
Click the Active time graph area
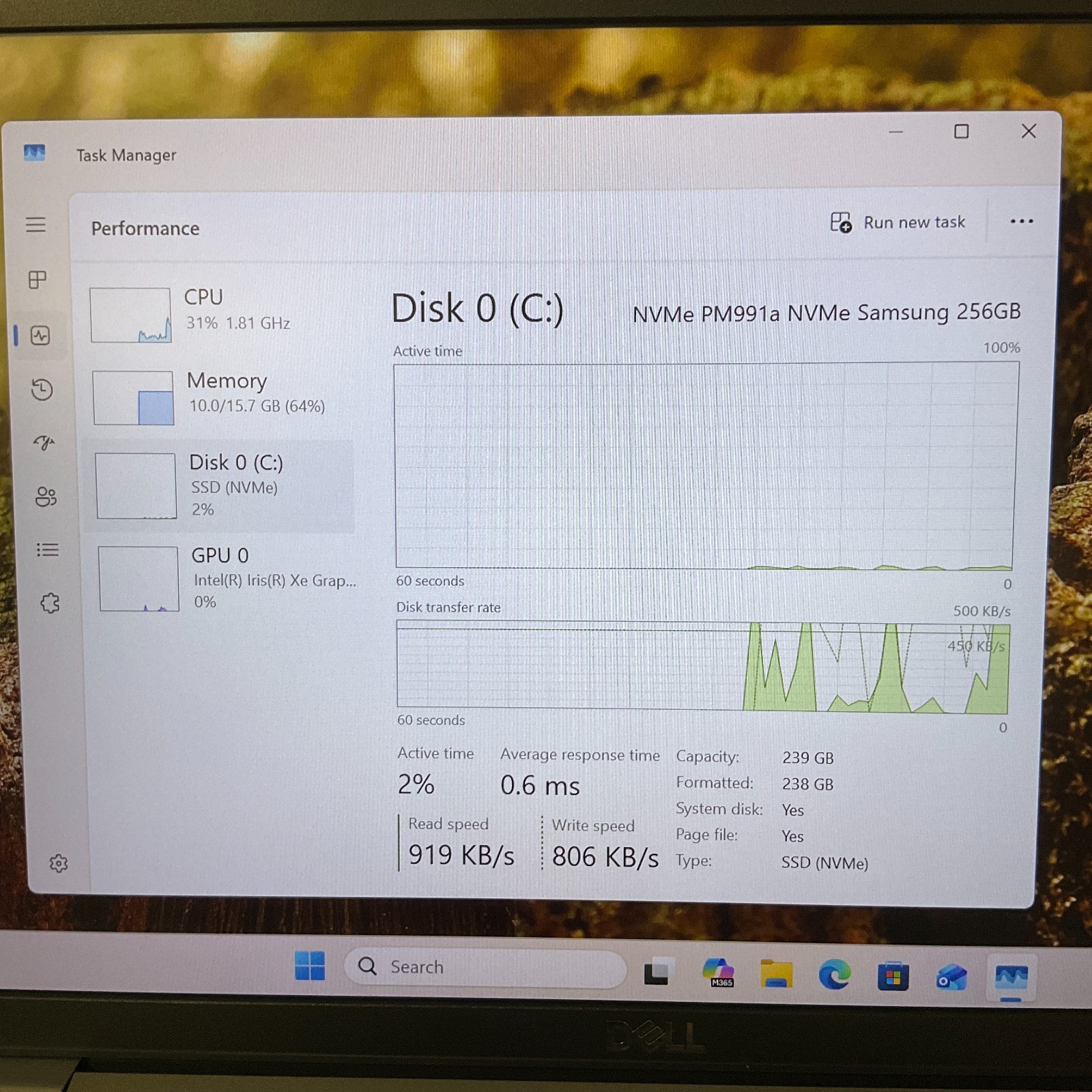tap(705, 466)
